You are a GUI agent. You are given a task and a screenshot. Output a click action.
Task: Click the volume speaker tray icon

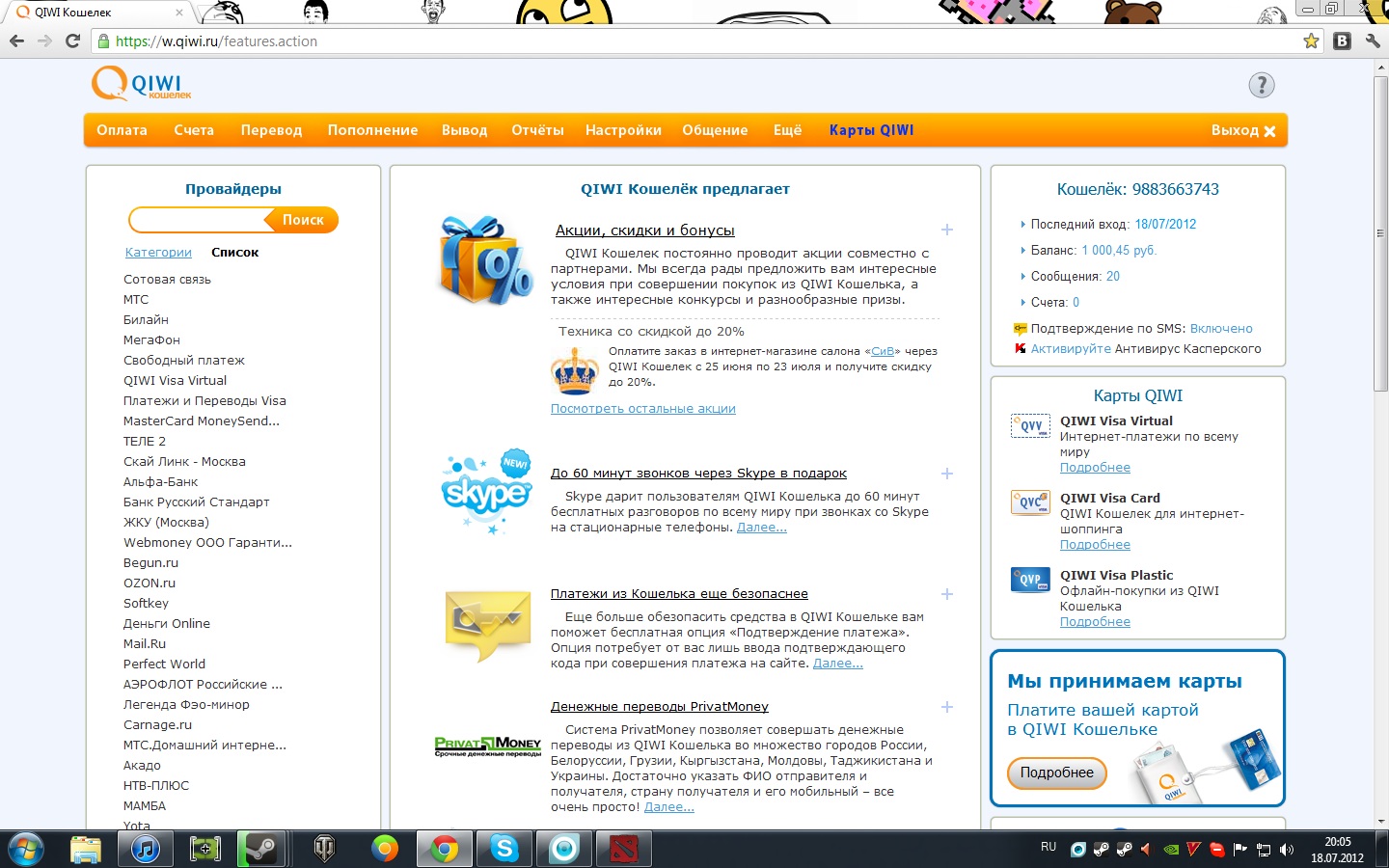pos(1286,850)
